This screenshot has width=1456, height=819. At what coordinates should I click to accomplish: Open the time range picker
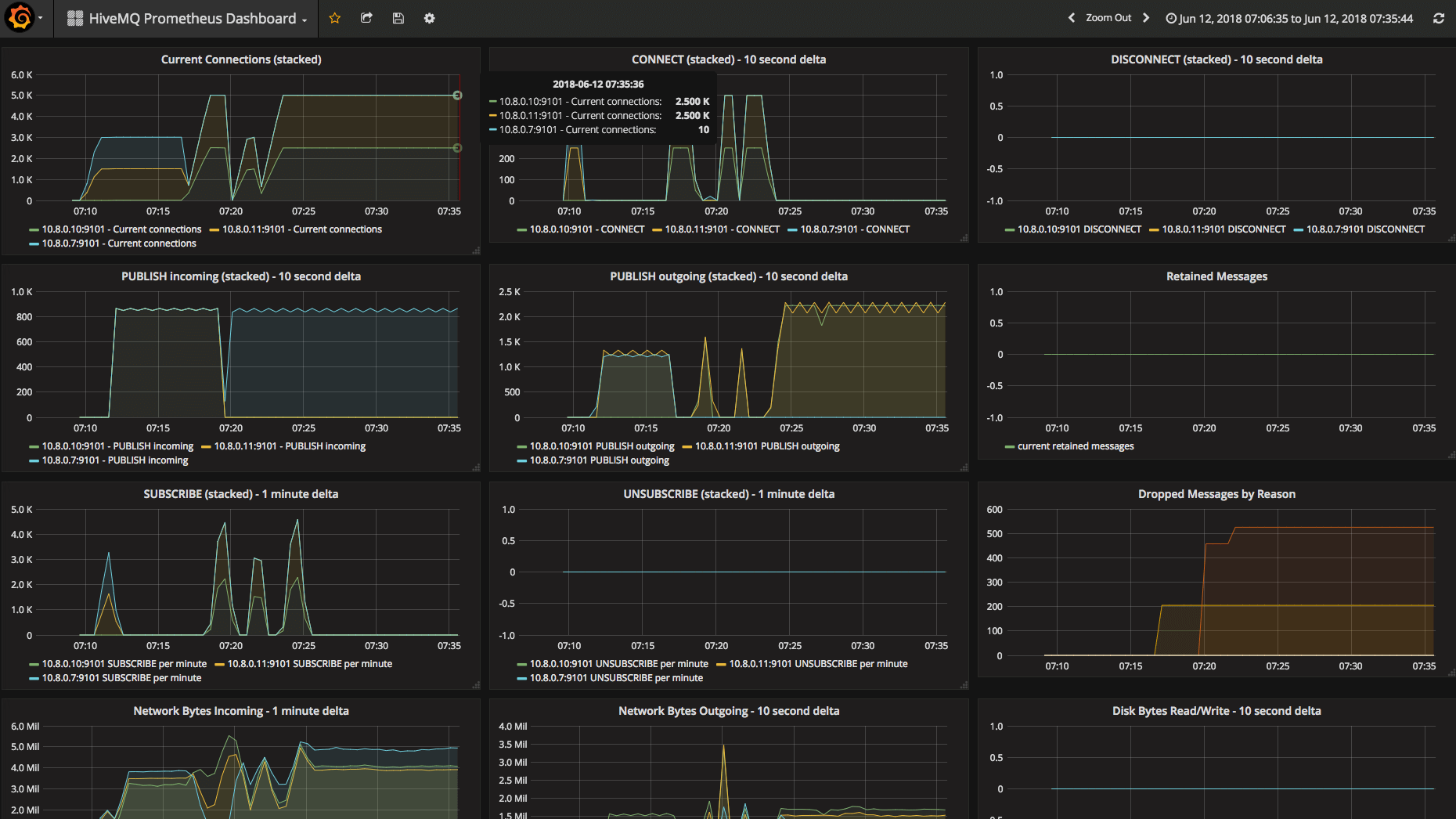(x=1289, y=18)
